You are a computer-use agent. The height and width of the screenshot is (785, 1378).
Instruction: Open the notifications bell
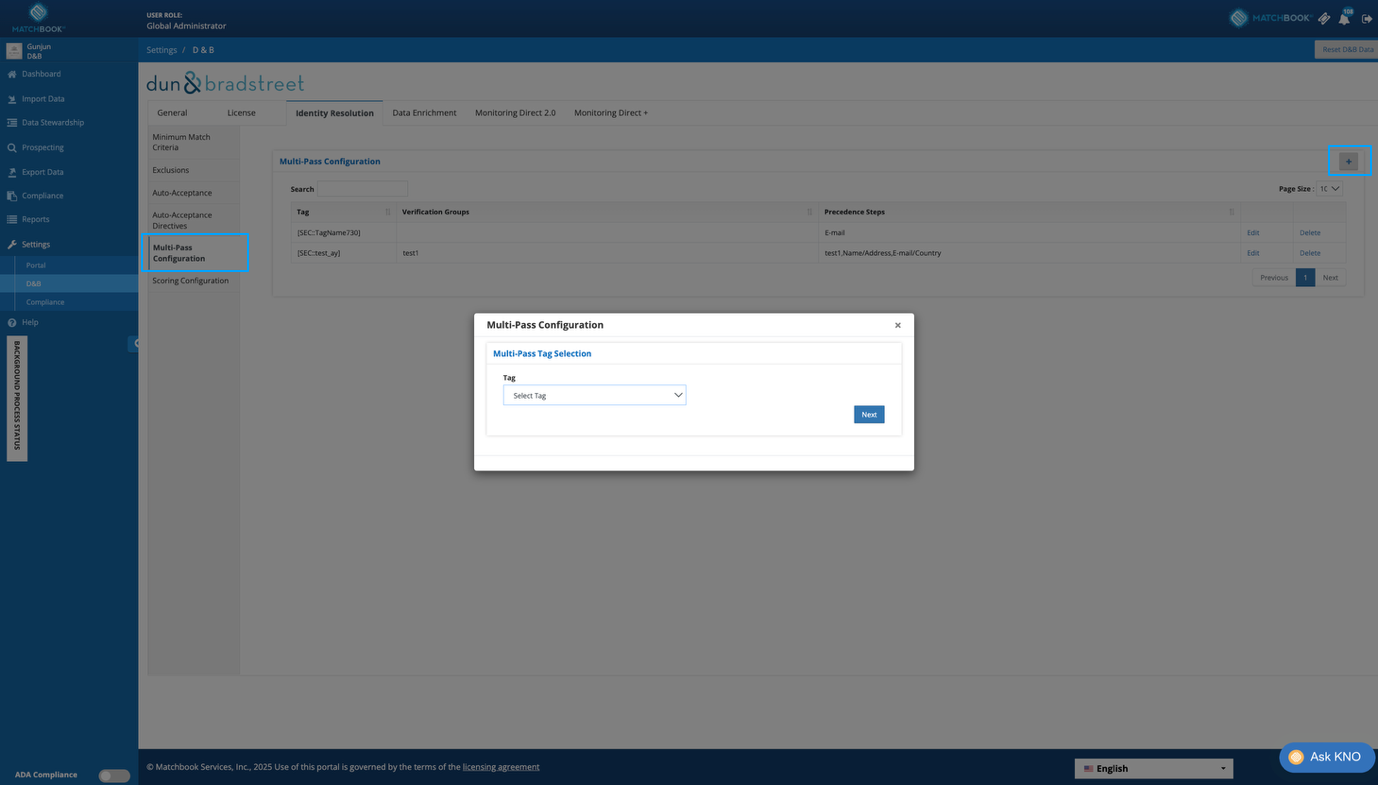1344,18
